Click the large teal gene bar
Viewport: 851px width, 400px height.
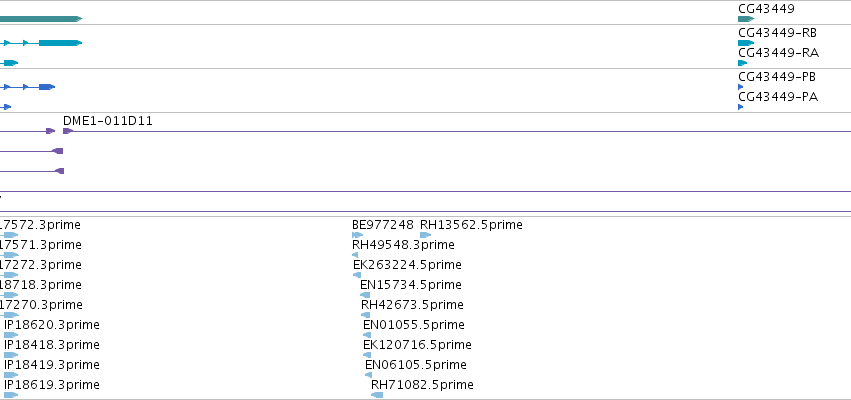pos(41,19)
